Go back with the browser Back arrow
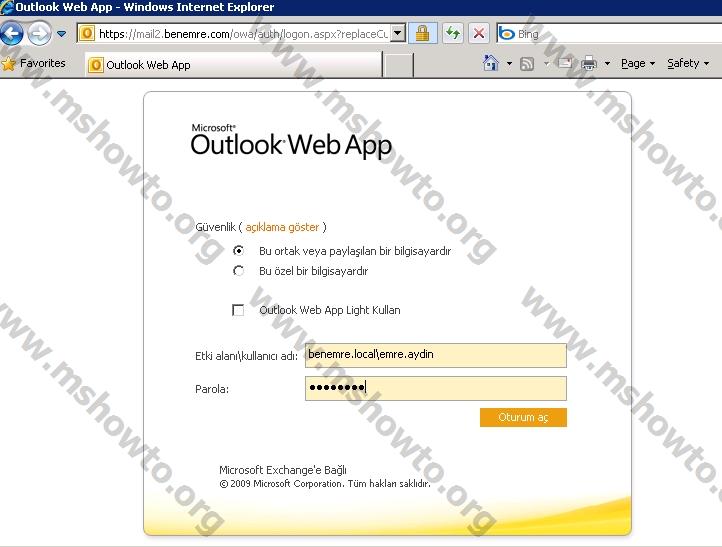This screenshot has height=547, width=722. pyautogui.click(x=12, y=34)
